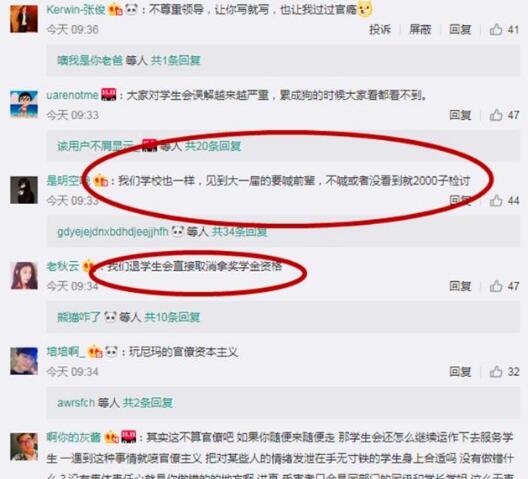Open Kerwin-张俊's avatar profile
528x479 pixels.
[x=24, y=19]
